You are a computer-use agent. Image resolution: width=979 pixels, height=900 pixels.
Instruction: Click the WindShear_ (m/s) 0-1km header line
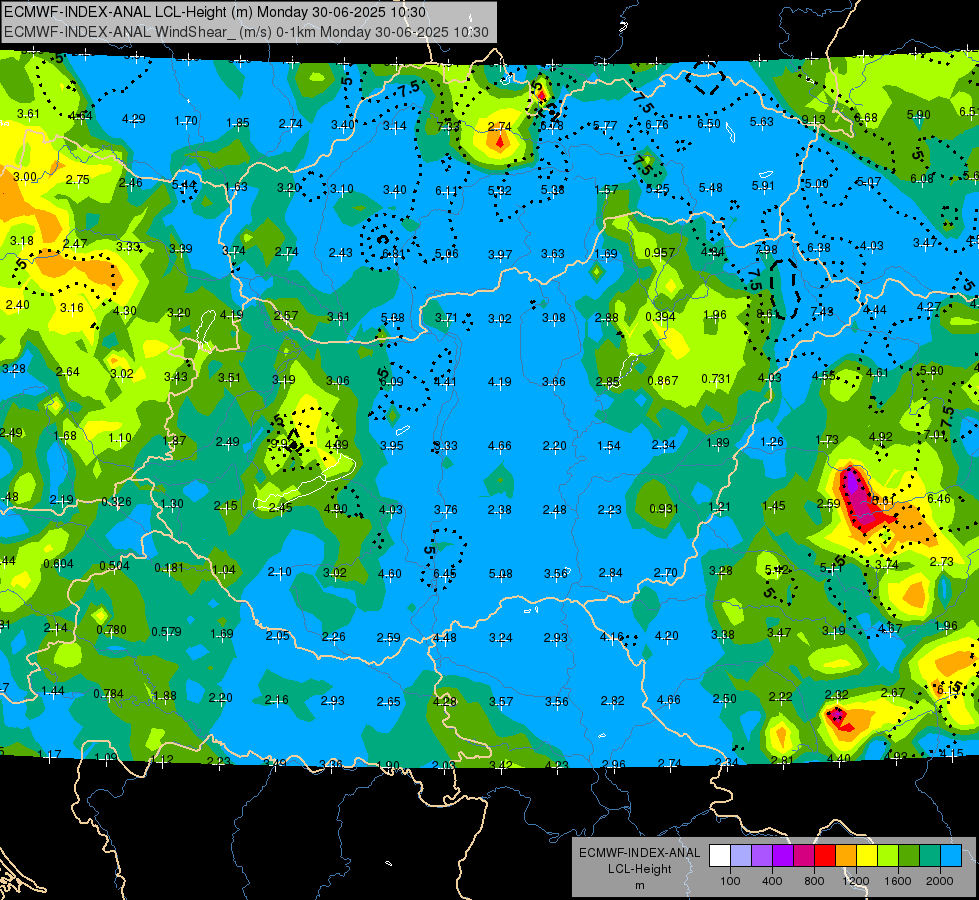click(x=246, y=32)
